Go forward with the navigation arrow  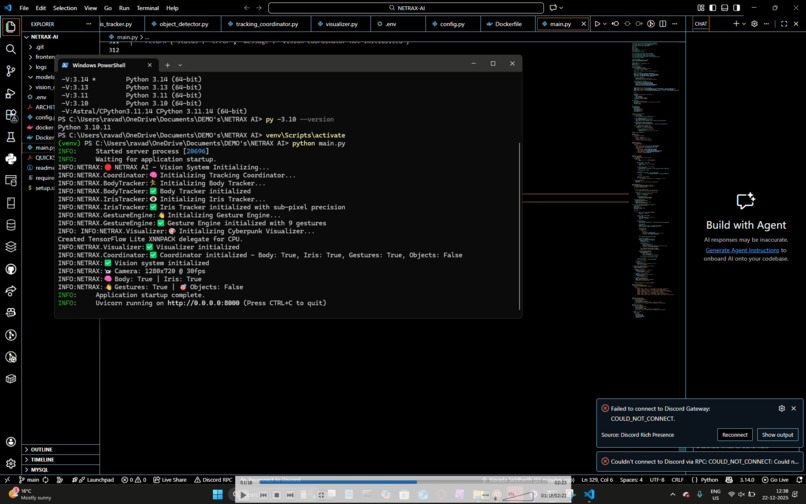point(259,8)
